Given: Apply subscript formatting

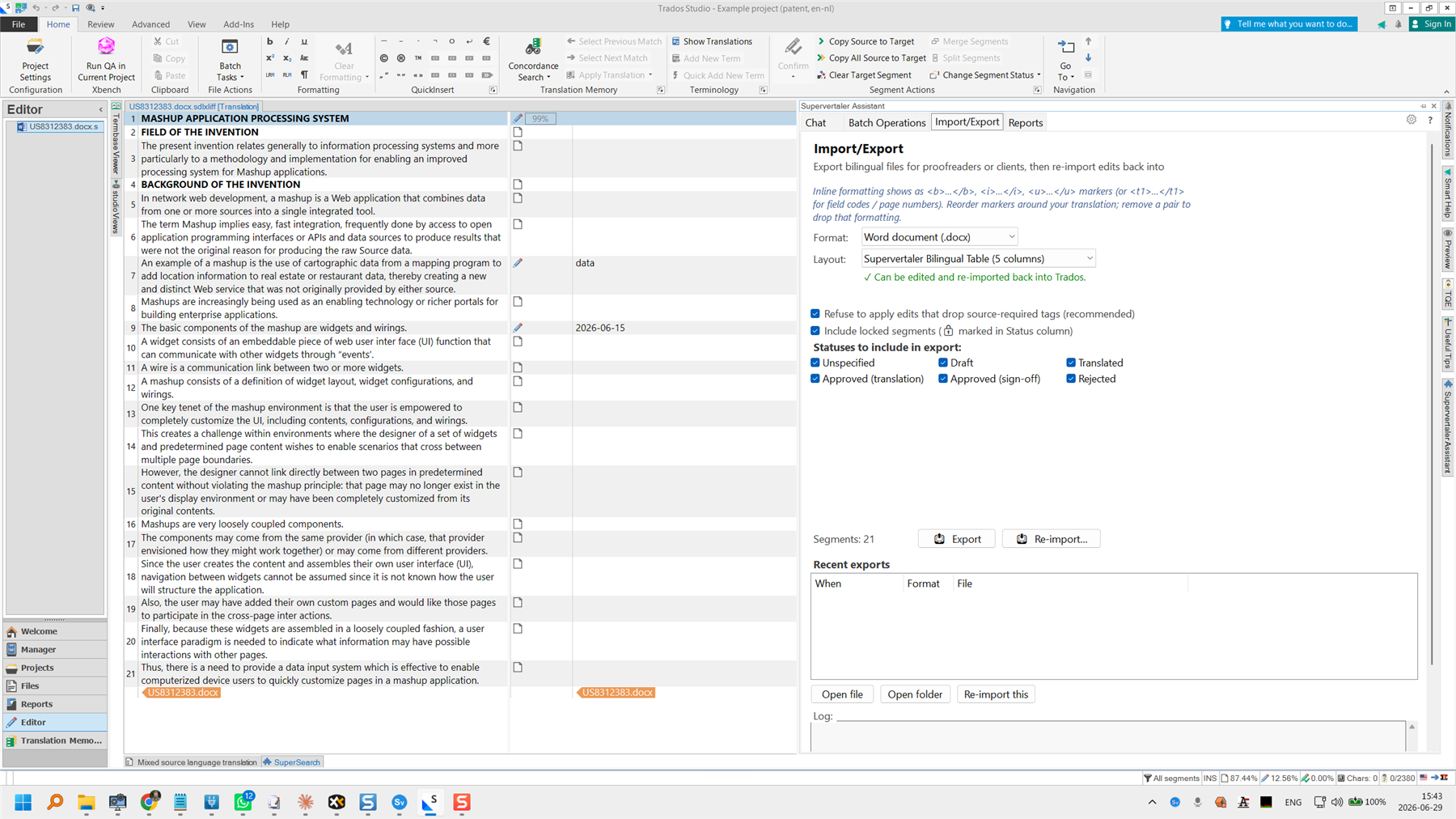Looking at the screenshot, I should pos(286,58).
